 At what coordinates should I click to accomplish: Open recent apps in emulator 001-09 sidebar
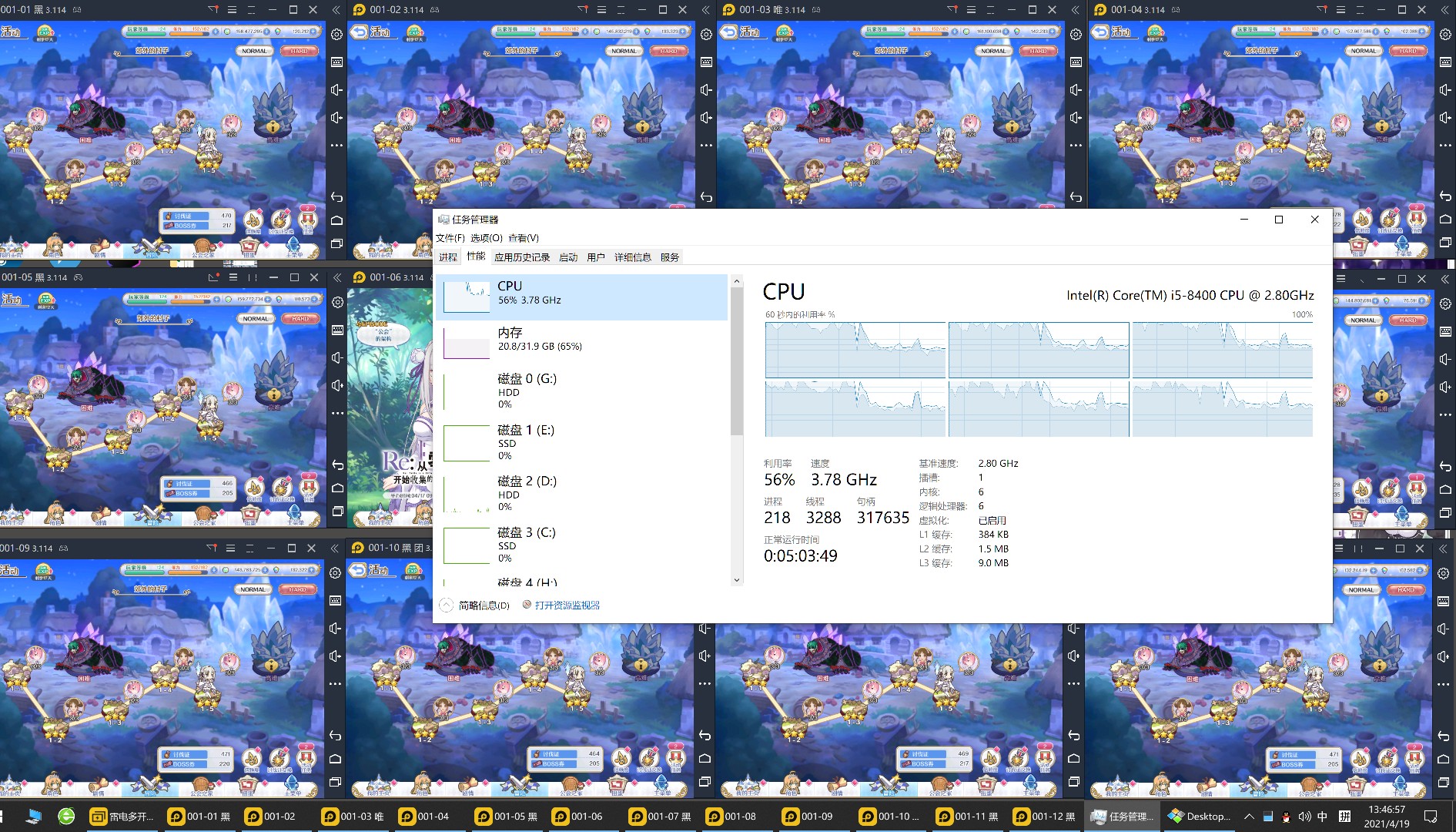coord(335,782)
